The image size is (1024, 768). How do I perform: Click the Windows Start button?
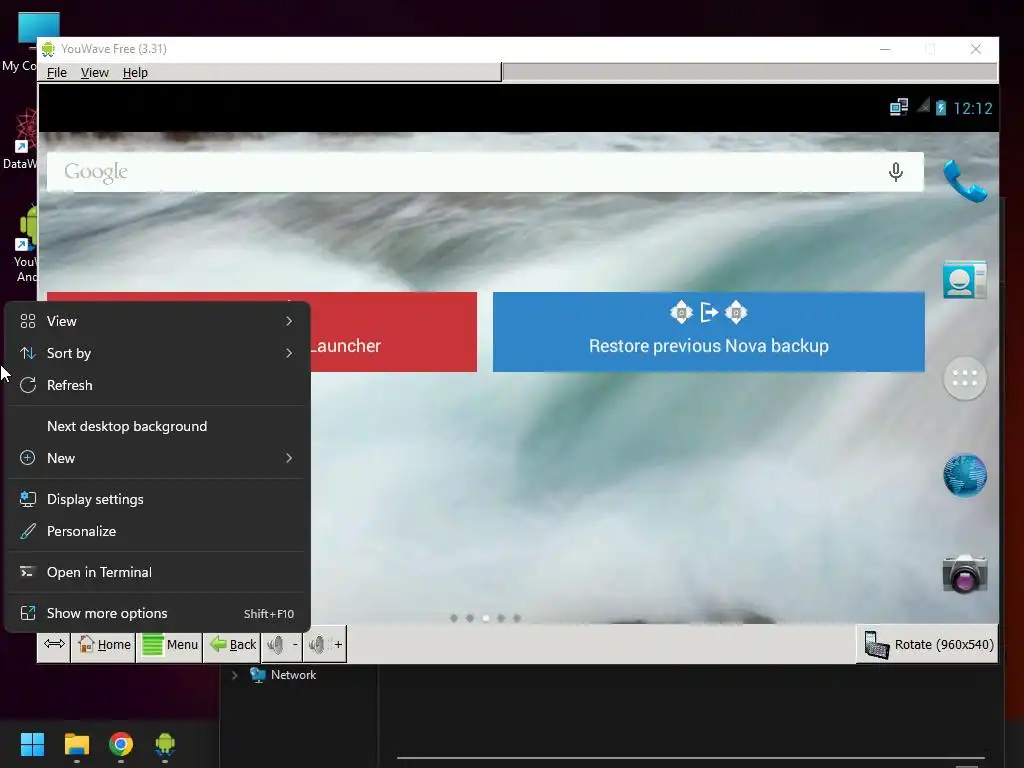tap(32, 744)
